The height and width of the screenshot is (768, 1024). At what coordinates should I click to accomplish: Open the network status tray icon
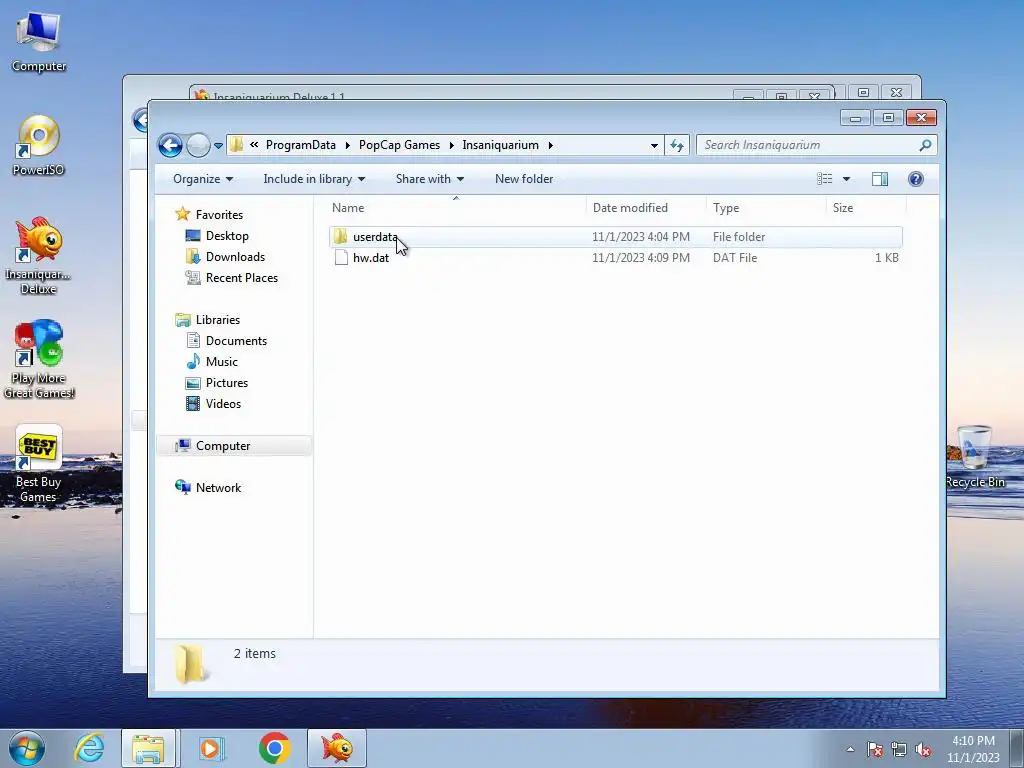pos(899,749)
